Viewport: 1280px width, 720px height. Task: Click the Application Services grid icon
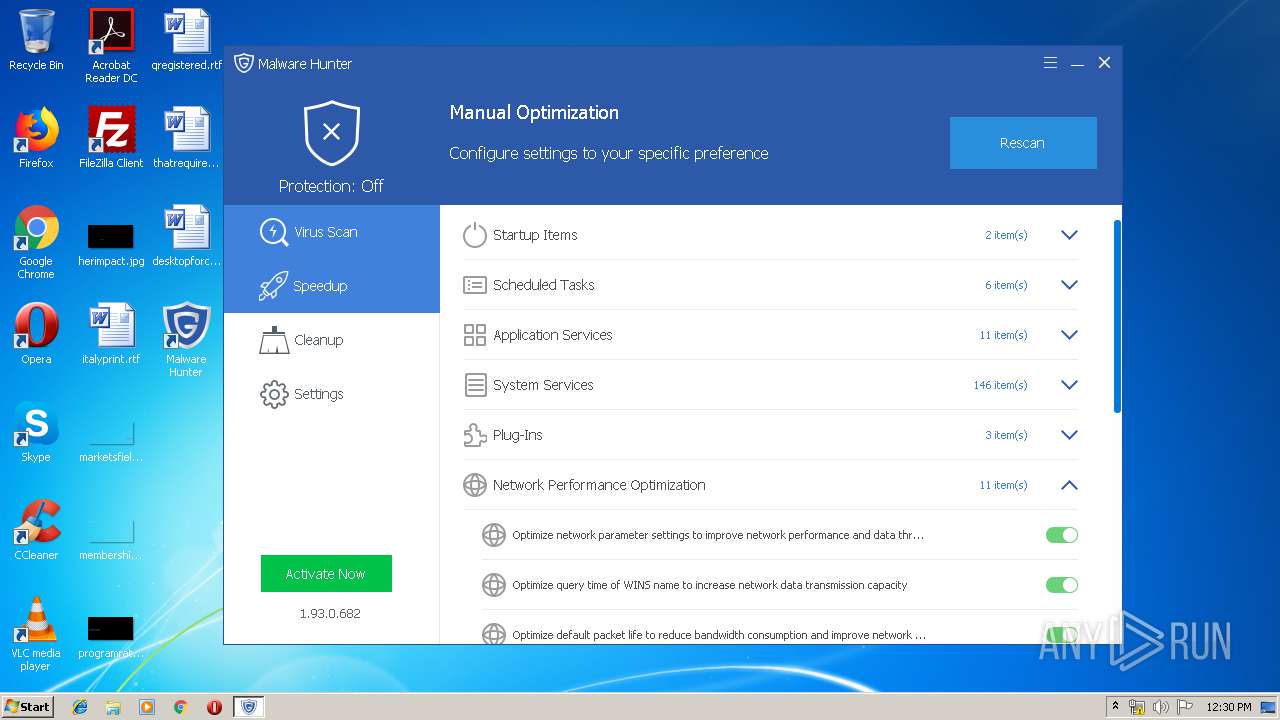pos(474,335)
